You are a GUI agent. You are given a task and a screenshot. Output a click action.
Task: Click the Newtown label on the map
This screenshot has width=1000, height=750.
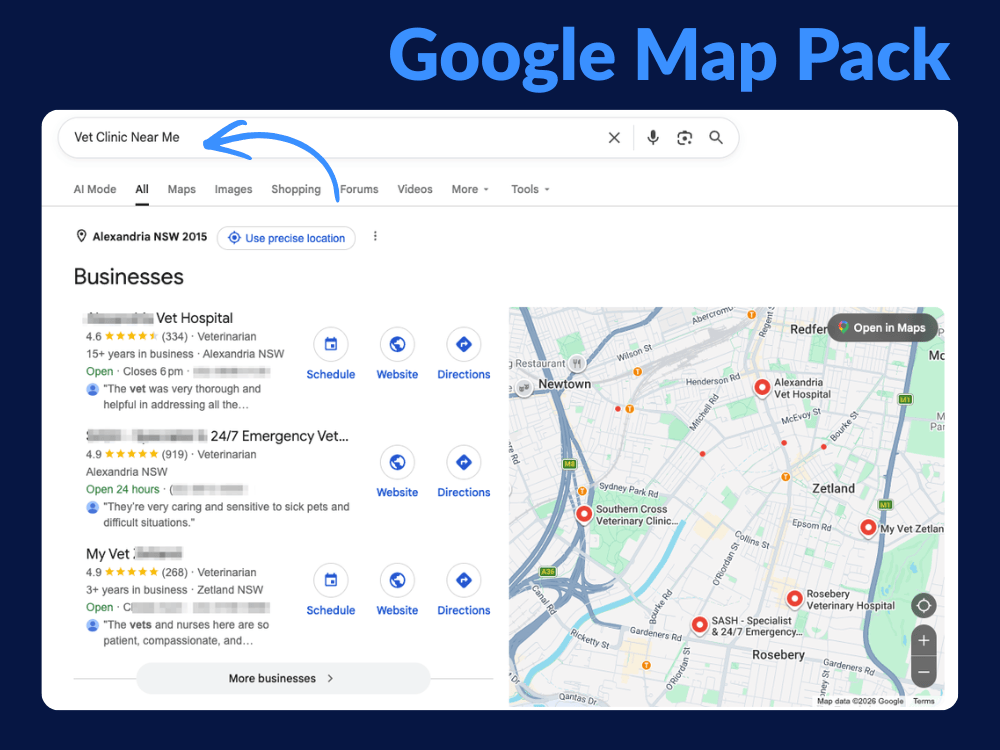click(564, 384)
